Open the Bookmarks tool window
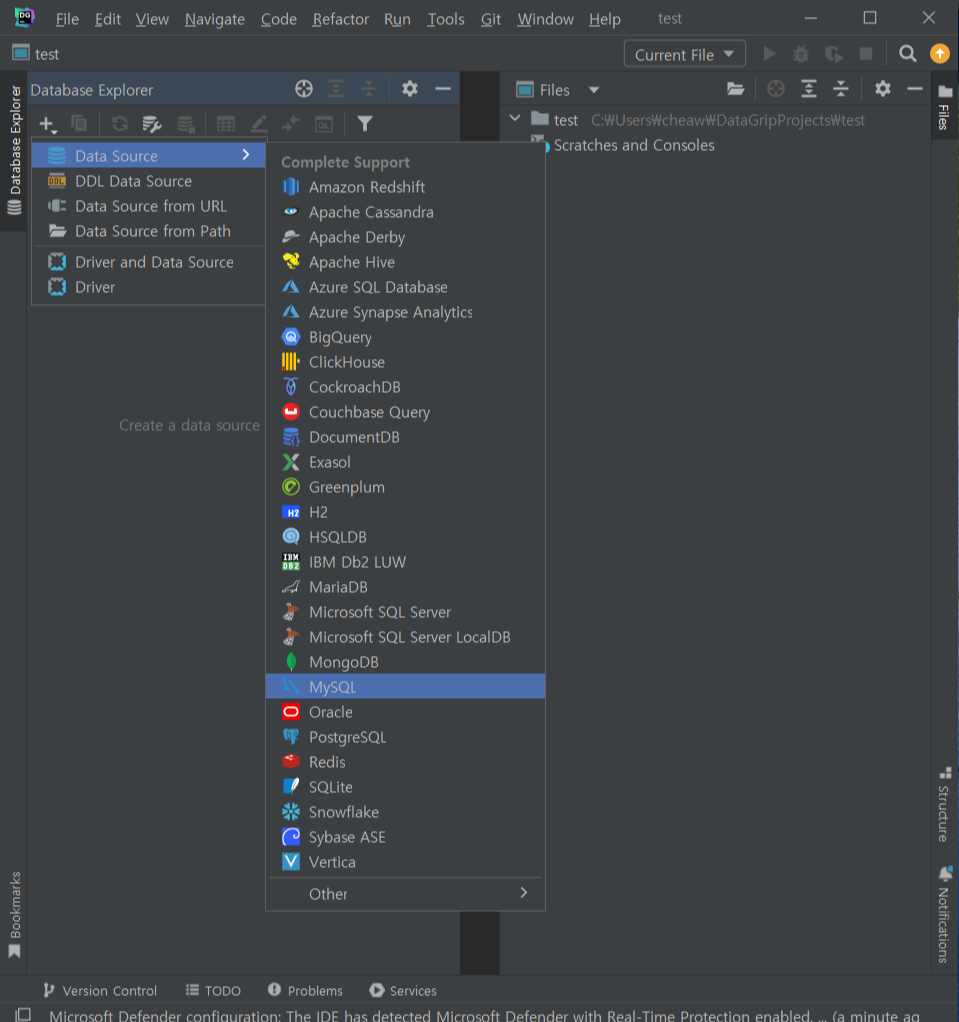This screenshot has height=1022, width=959. 14,914
